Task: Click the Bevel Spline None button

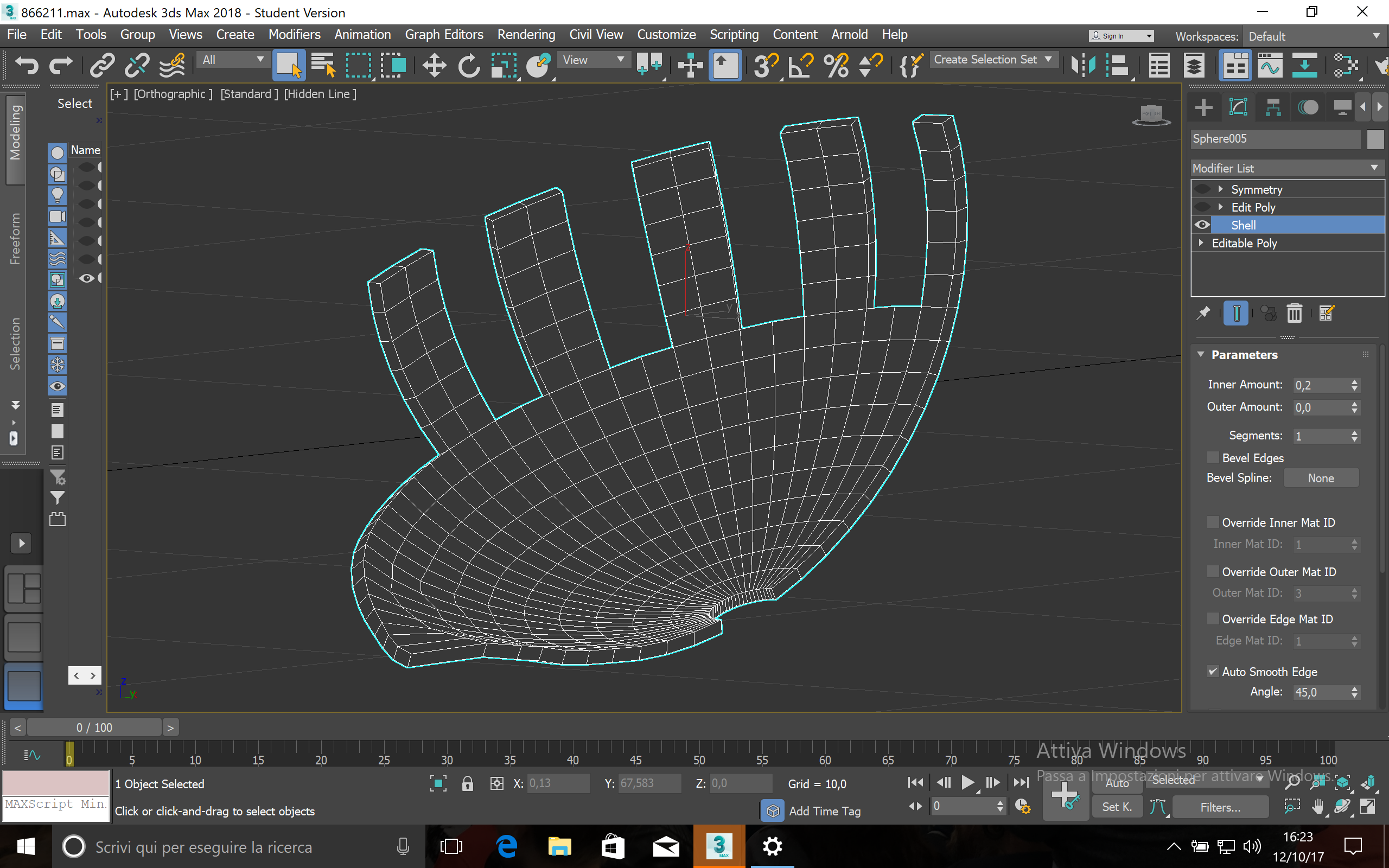Action: tap(1320, 477)
